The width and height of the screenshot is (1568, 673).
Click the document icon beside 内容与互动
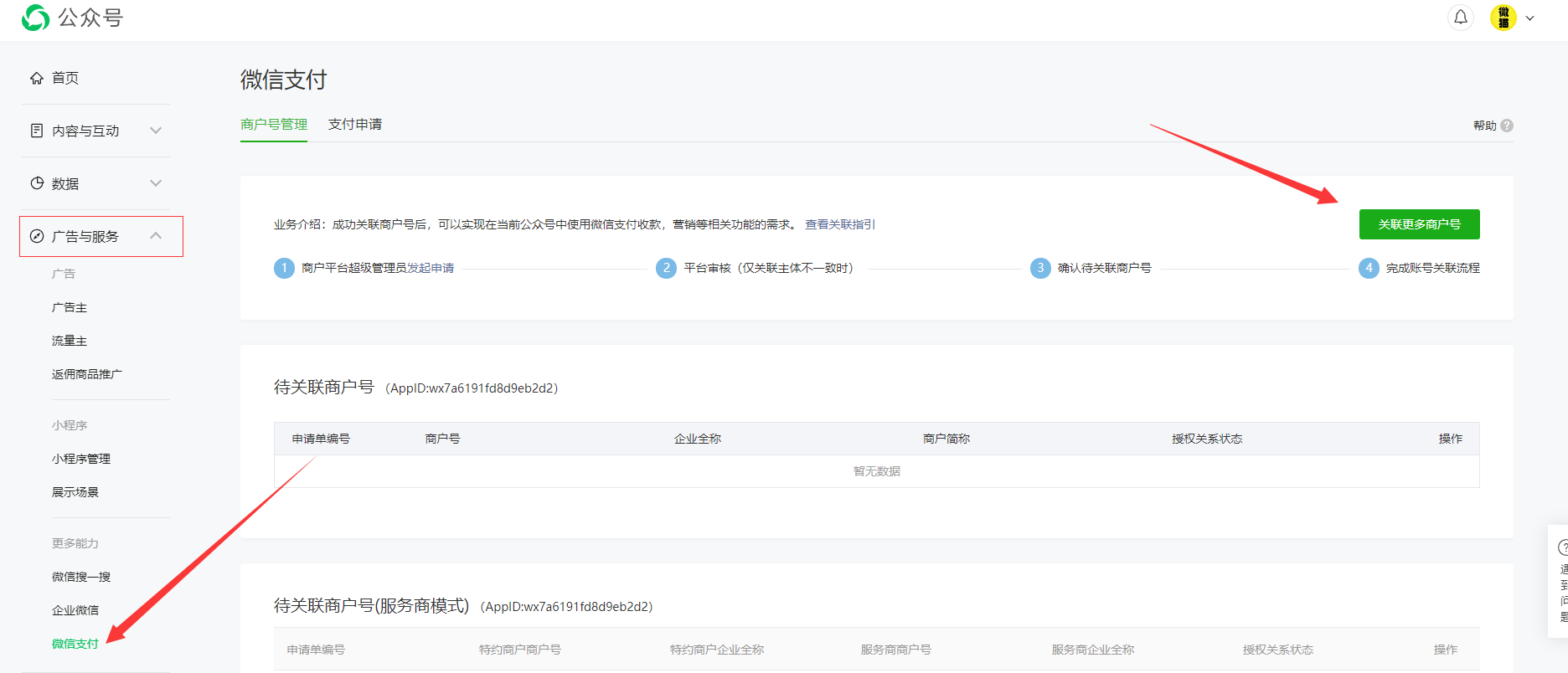coord(37,131)
